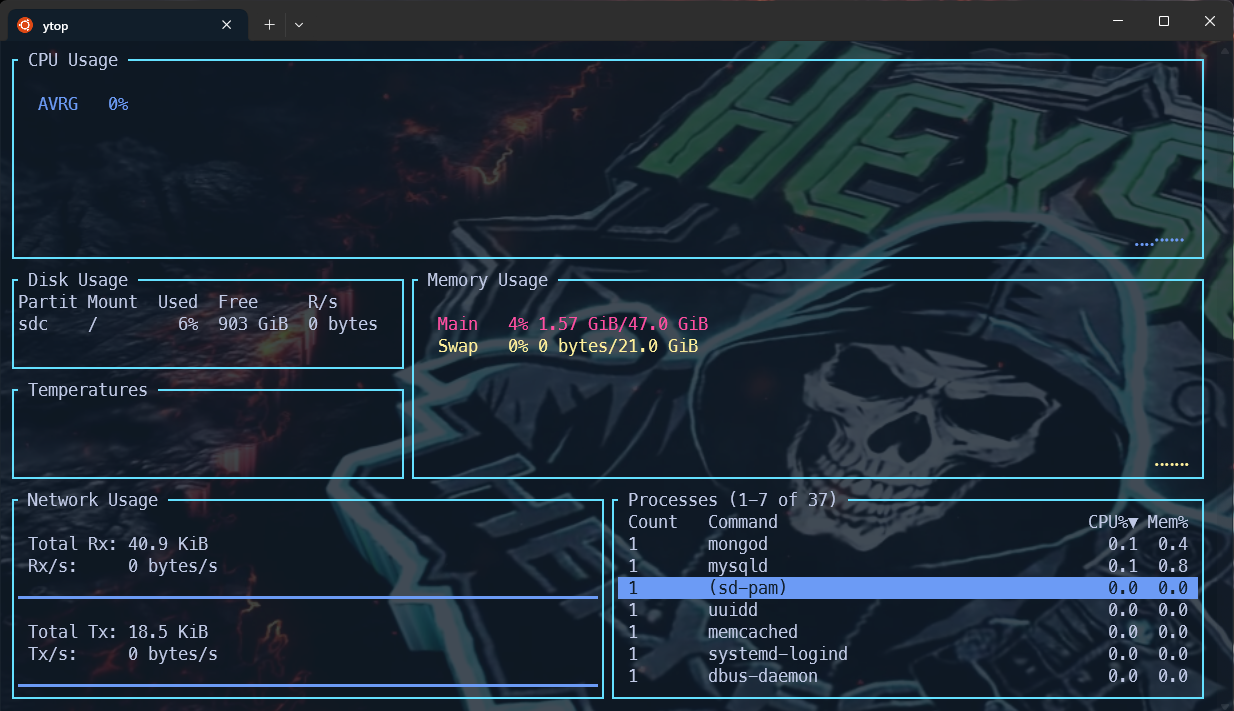Click the sdc partition name
This screenshot has height=711, width=1234.
point(33,324)
